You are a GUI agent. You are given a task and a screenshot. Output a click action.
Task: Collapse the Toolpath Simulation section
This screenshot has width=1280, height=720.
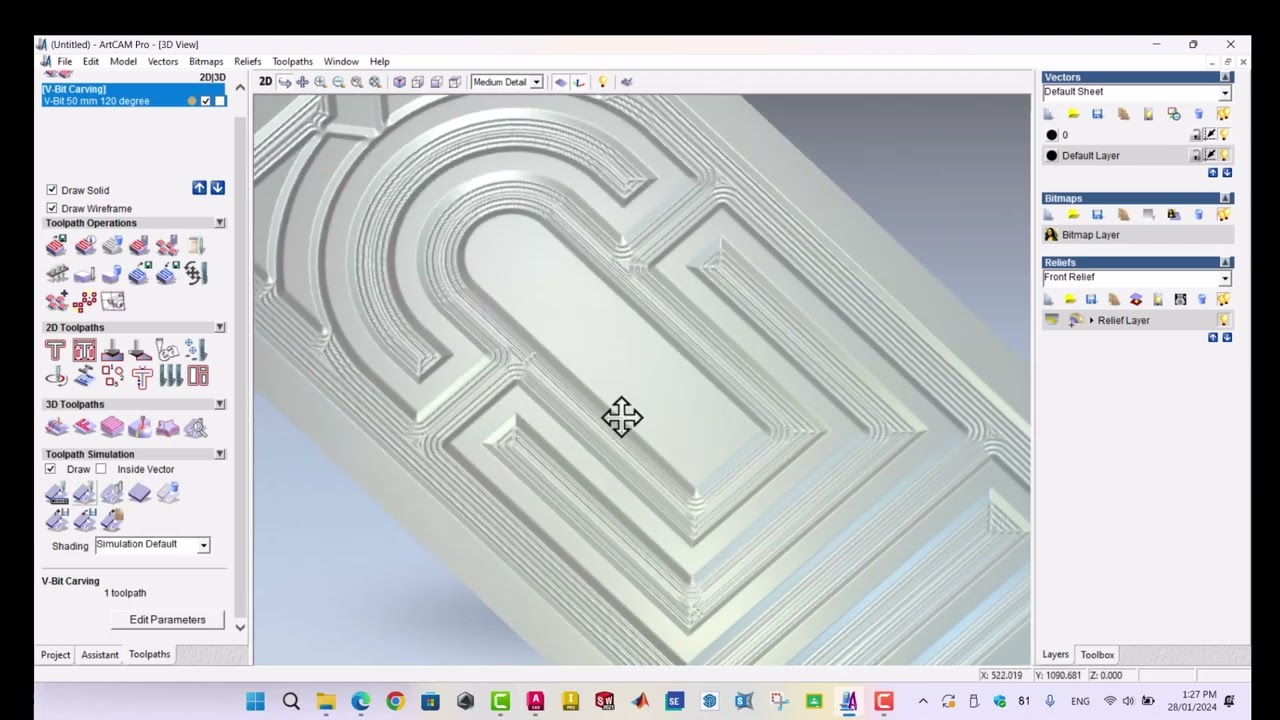(x=220, y=454)
